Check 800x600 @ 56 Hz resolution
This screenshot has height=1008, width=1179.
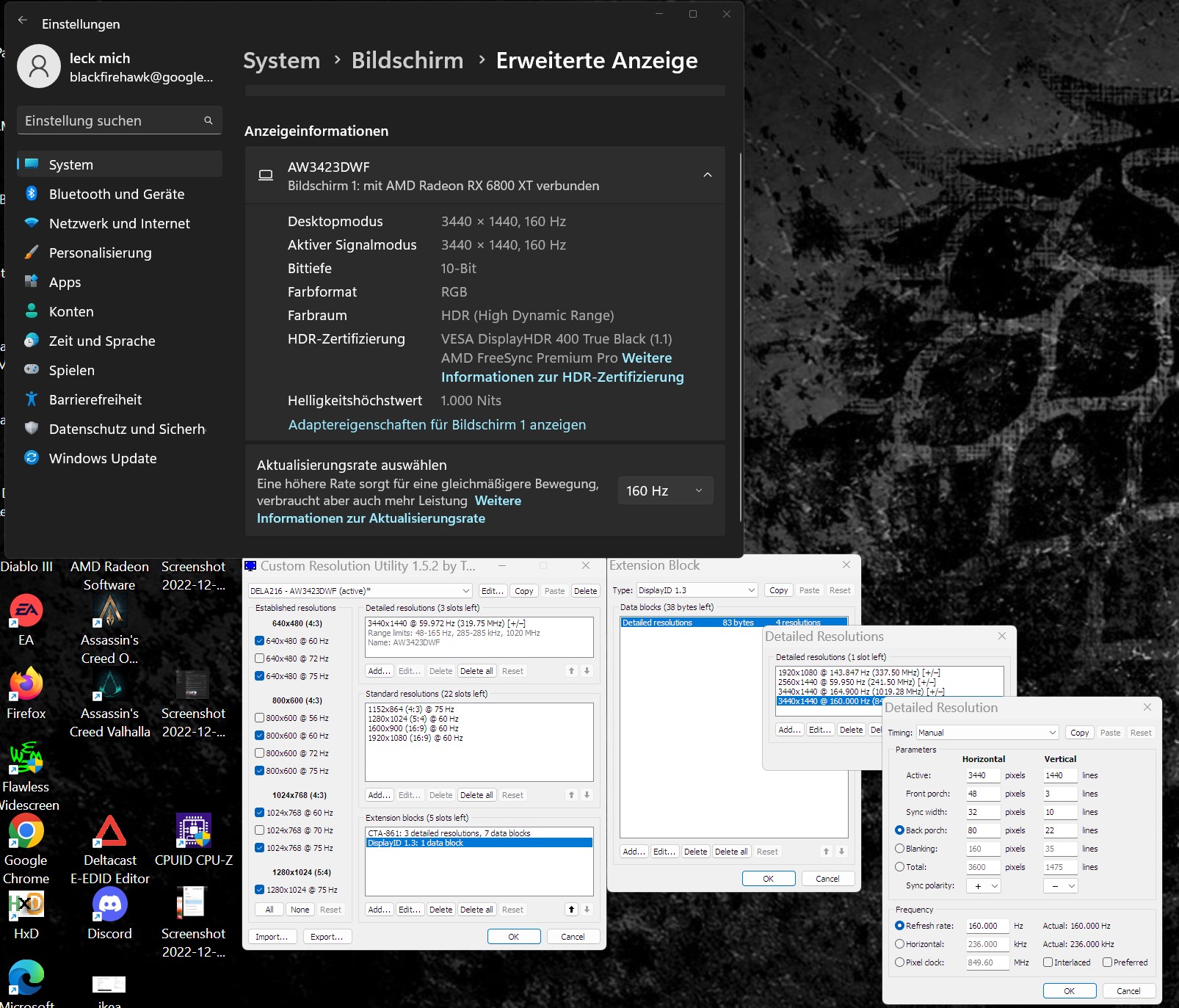tap(259, 718)
